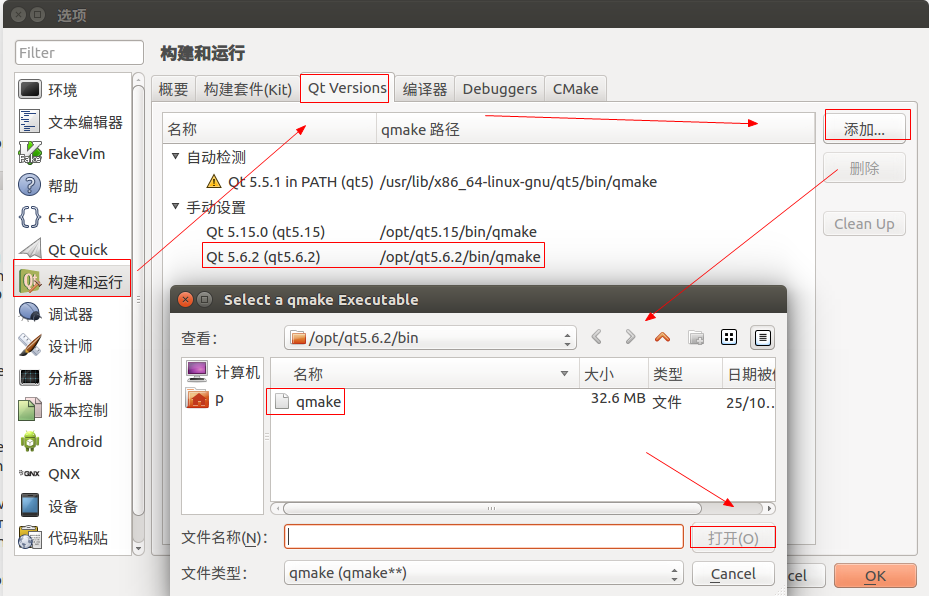
Task: Create a new folder in file dialog
Action: click(x=696, y=338)
